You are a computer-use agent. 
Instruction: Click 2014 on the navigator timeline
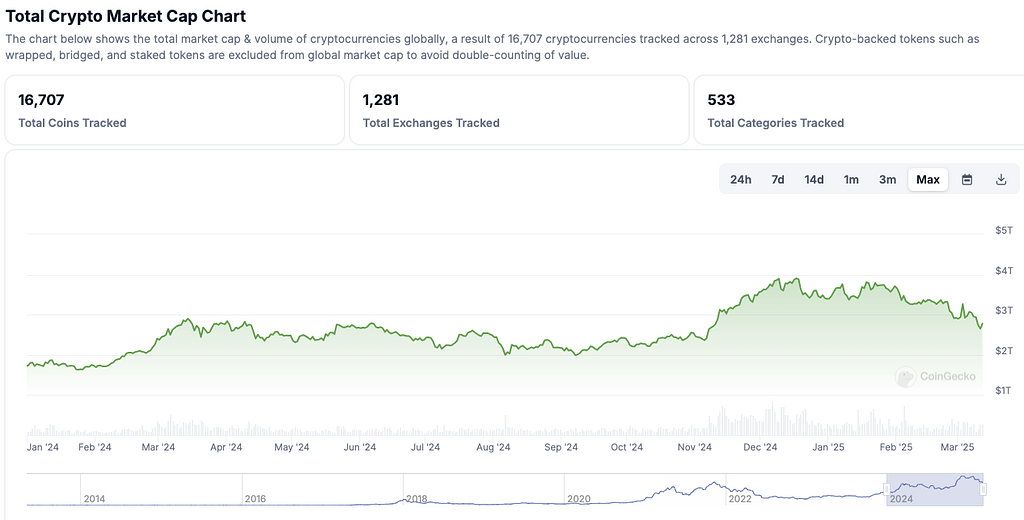pyautogui.click(x=95, y=498)
